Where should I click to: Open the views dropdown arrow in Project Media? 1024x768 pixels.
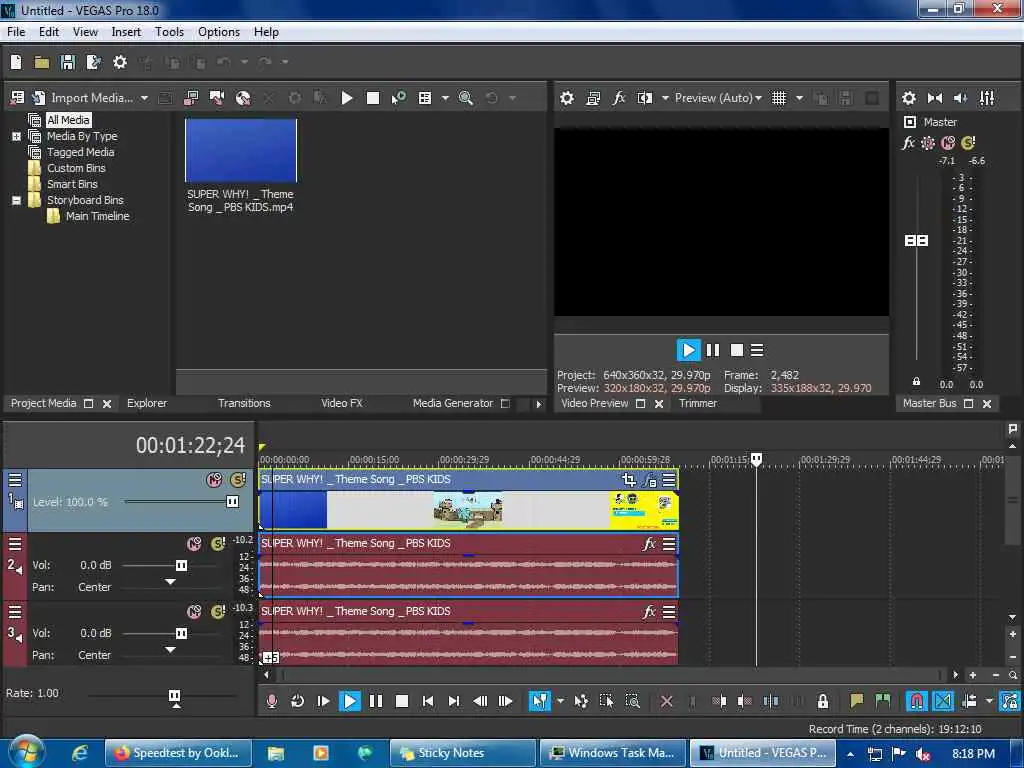445,98
